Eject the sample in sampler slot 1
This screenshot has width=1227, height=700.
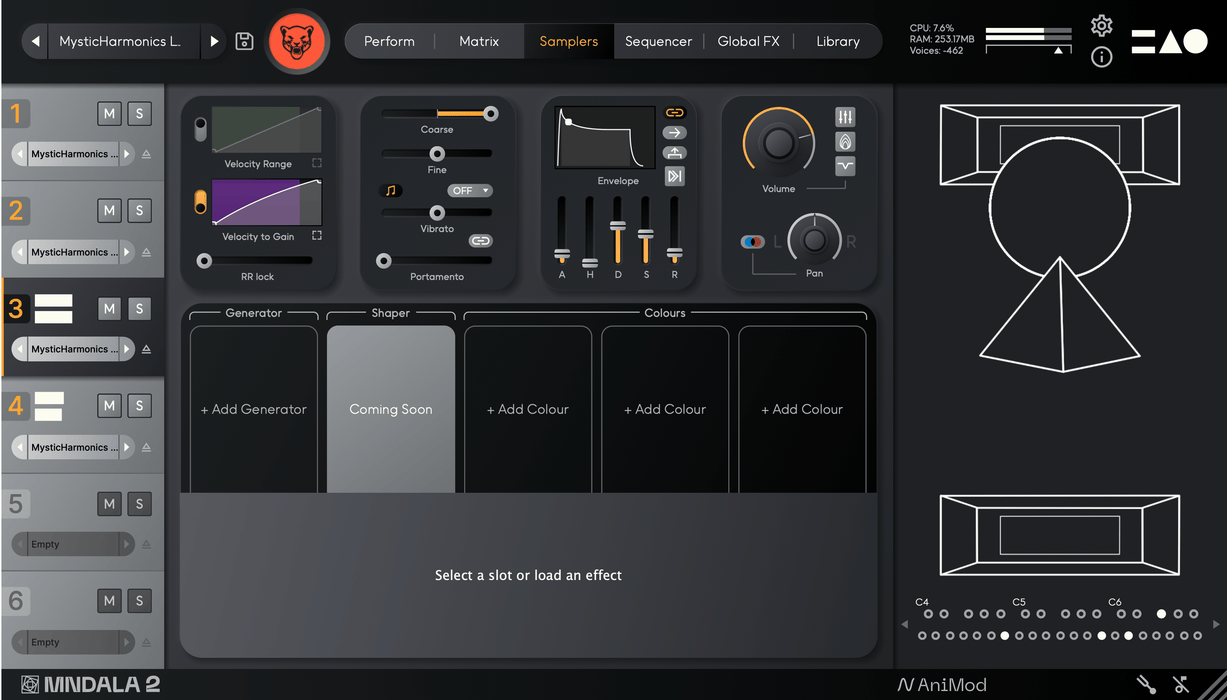146,155
